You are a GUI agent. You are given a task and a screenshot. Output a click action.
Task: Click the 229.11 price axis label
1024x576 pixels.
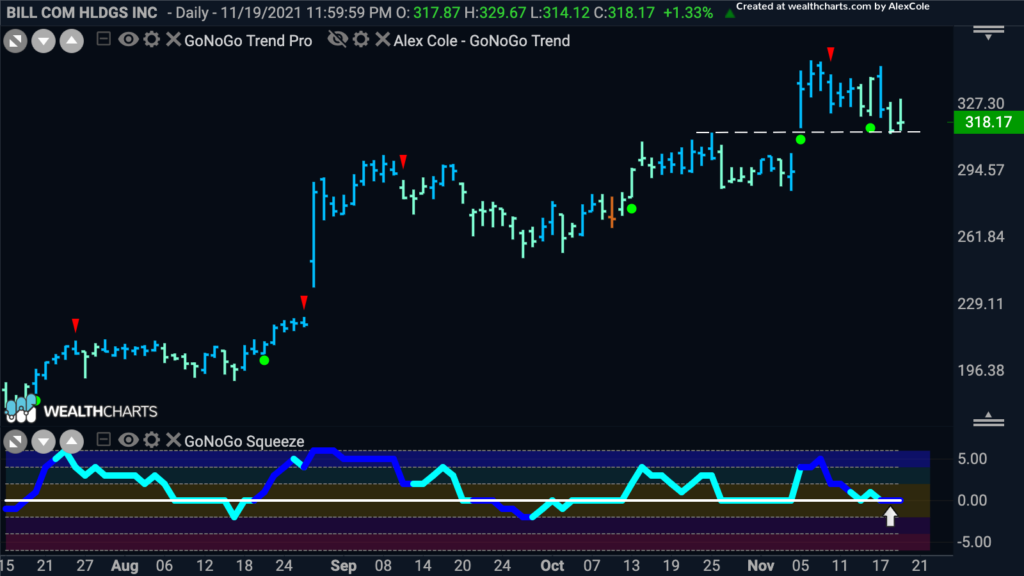[980, 304]
